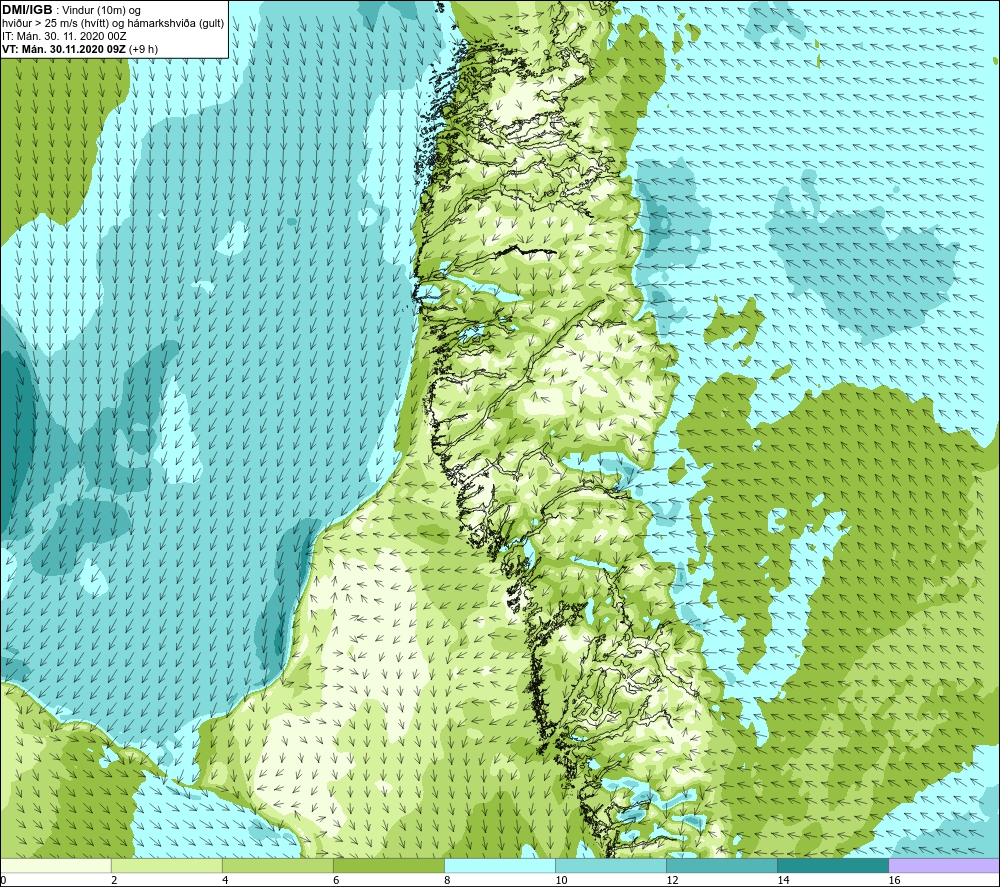The height and width of the screenshot is (887, 1000).
Task: Click the DMI/IGB title text
Action: tap(27, 10)
